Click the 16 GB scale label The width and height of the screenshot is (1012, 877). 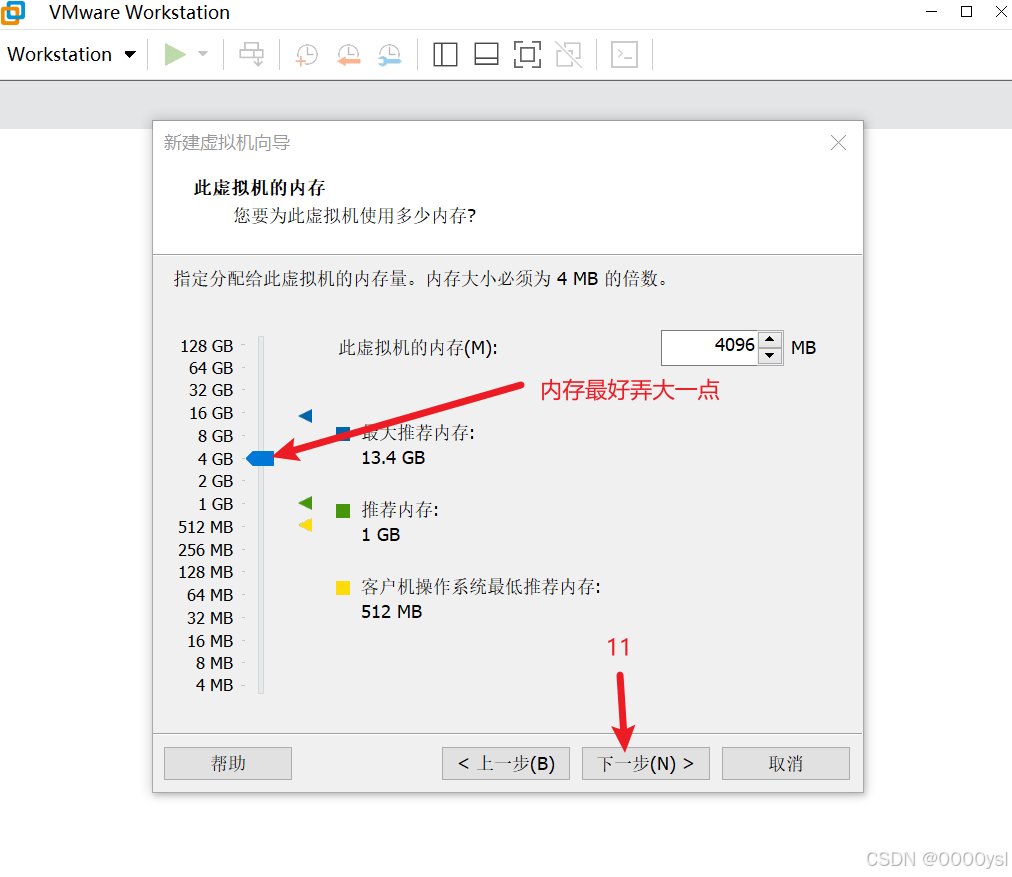coord(211,413)
